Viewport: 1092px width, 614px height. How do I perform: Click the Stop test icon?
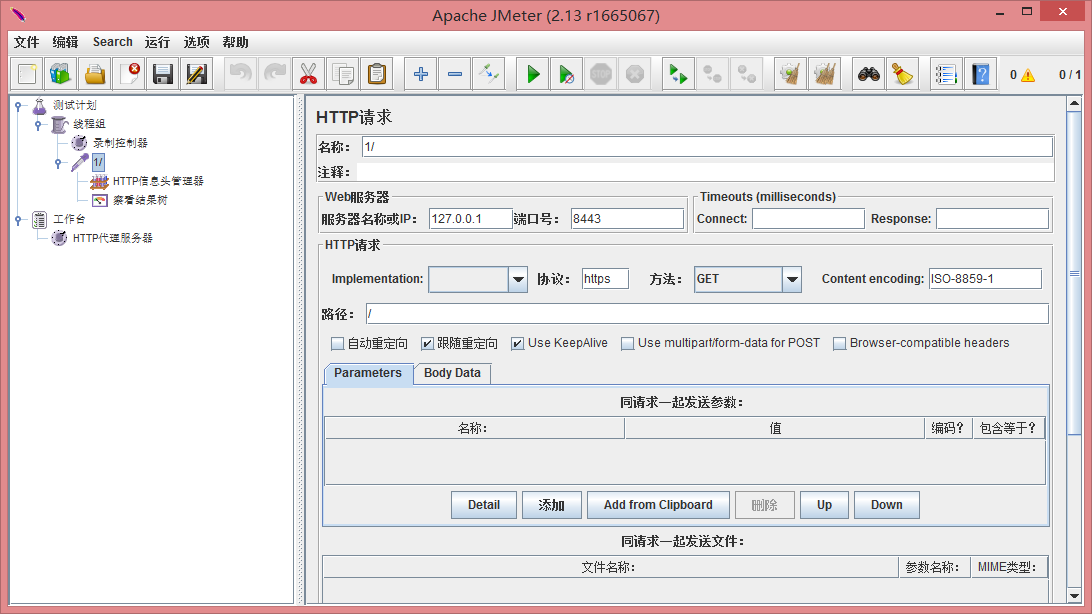(x=601, y=74)
